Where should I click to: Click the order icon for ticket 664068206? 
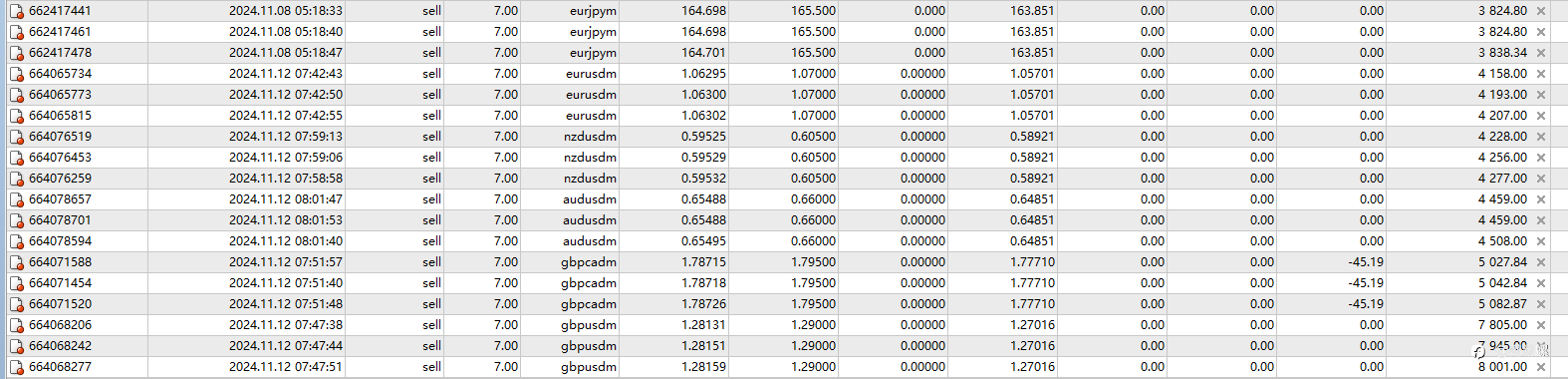pyautogui.click(x=16, y=325)
